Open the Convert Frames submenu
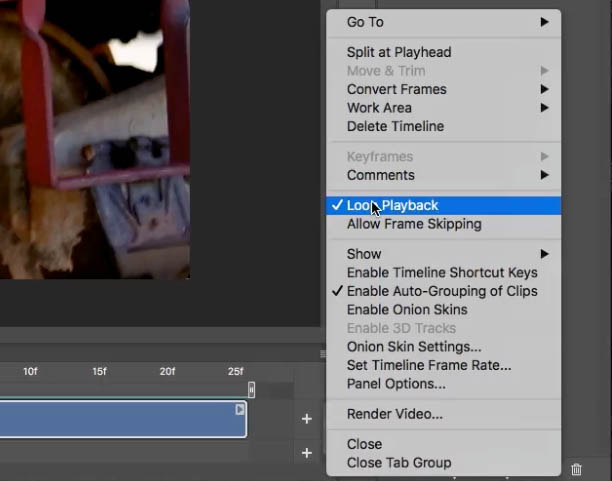 [443, 89]
